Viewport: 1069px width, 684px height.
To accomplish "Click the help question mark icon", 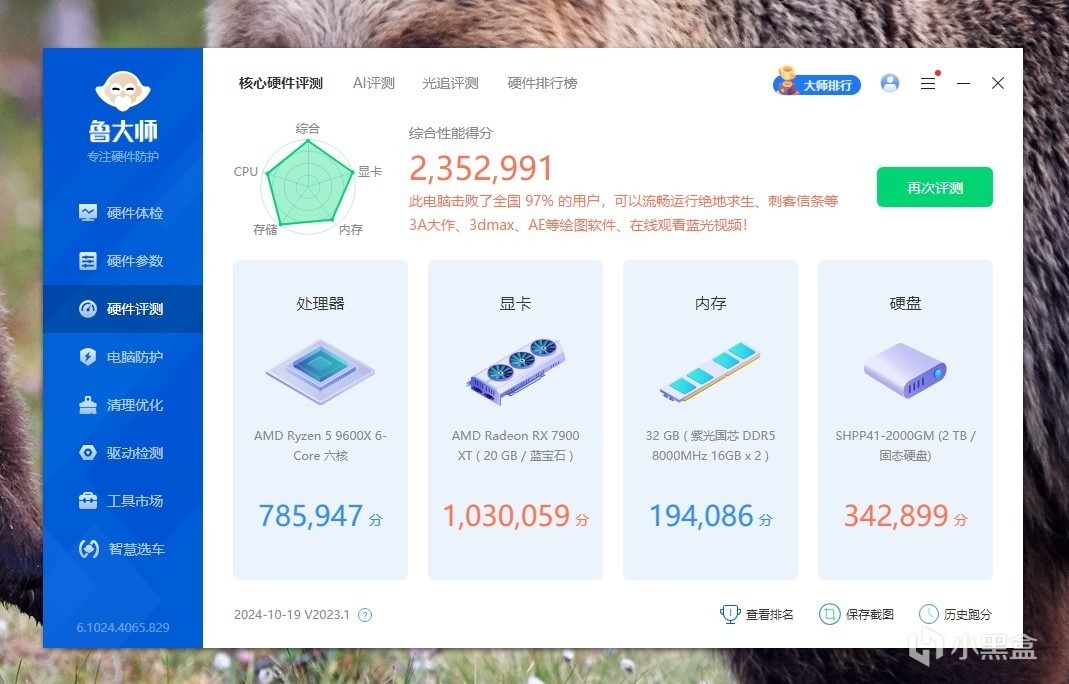I will click(365, 615).
